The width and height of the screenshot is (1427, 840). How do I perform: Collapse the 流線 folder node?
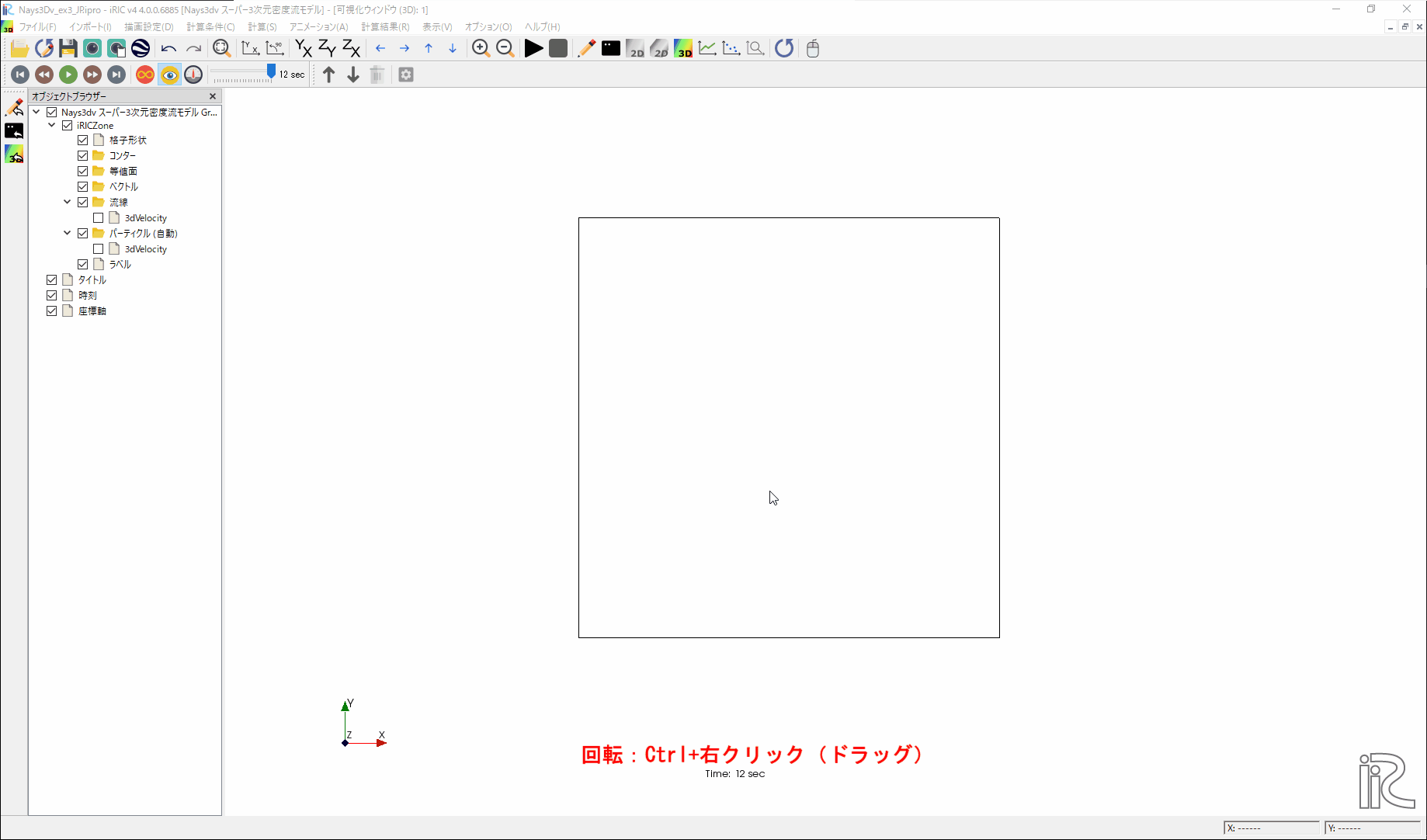coord(68,202)
